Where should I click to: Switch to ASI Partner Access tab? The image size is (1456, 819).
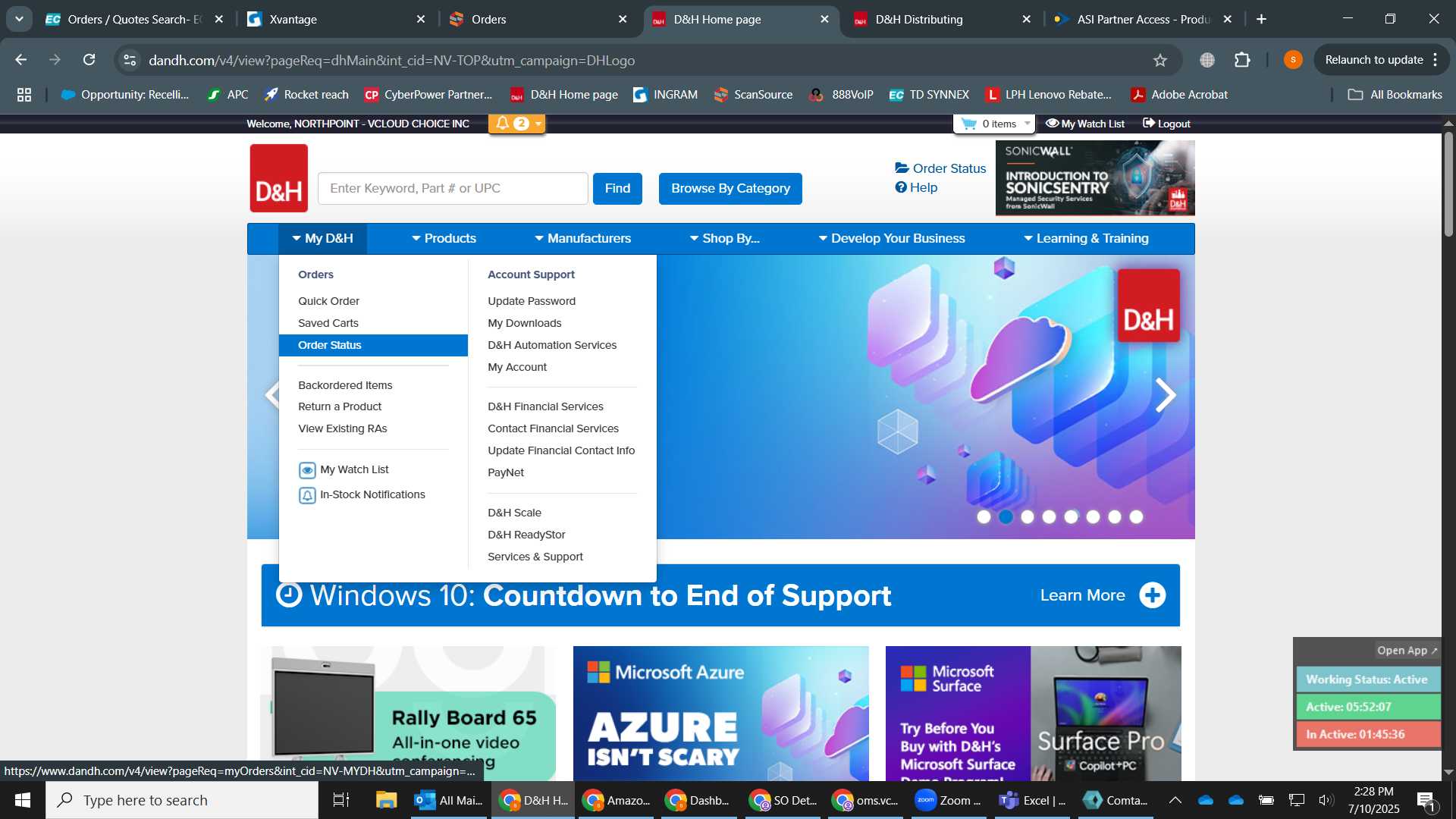point(1144,19)
